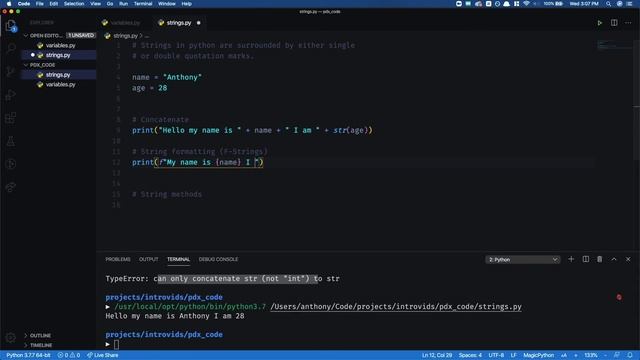Open the Terminal menu in menu bar
640x360 pixels.
point(143,4)
